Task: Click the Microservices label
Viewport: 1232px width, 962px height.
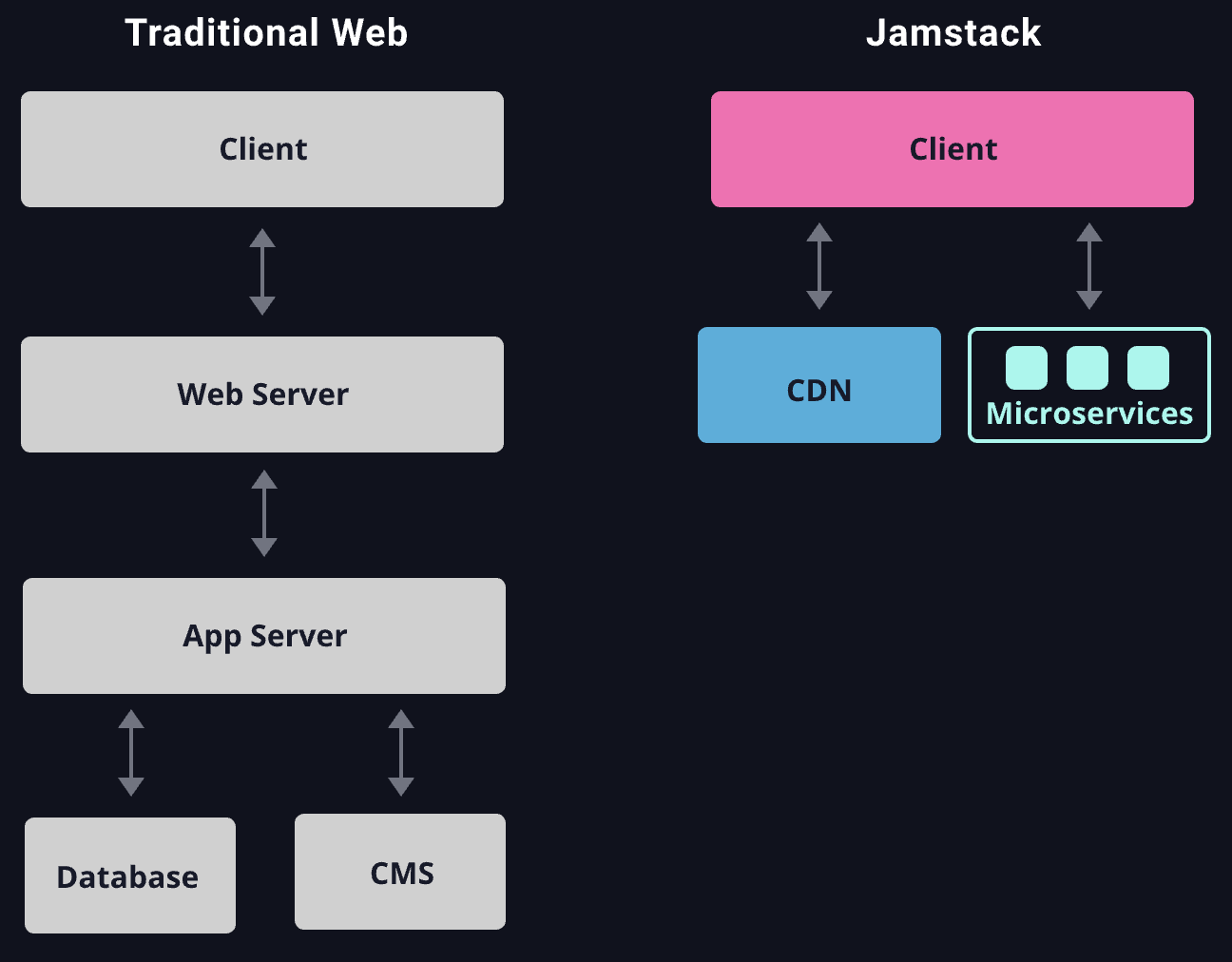Action: [x=1089, y=414]
